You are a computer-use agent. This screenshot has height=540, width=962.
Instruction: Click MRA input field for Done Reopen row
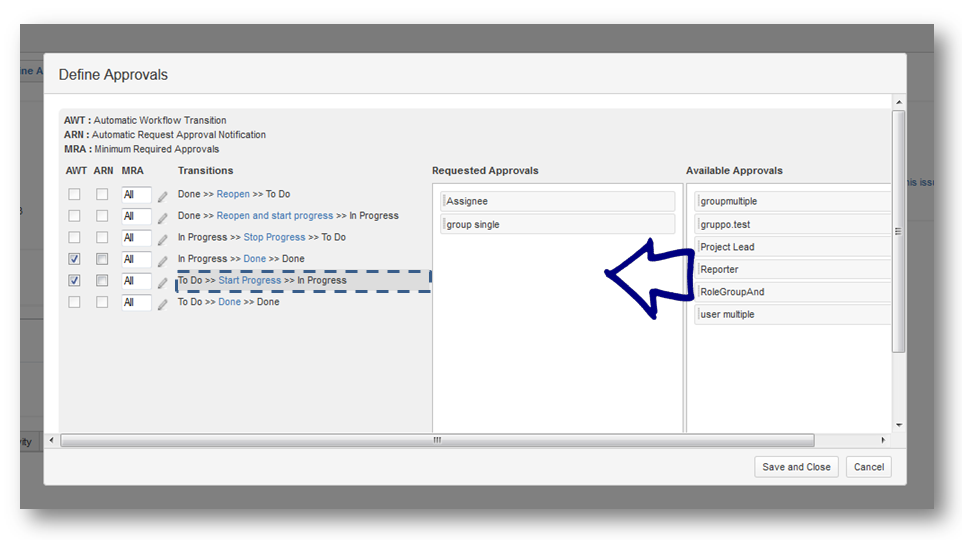136,195
